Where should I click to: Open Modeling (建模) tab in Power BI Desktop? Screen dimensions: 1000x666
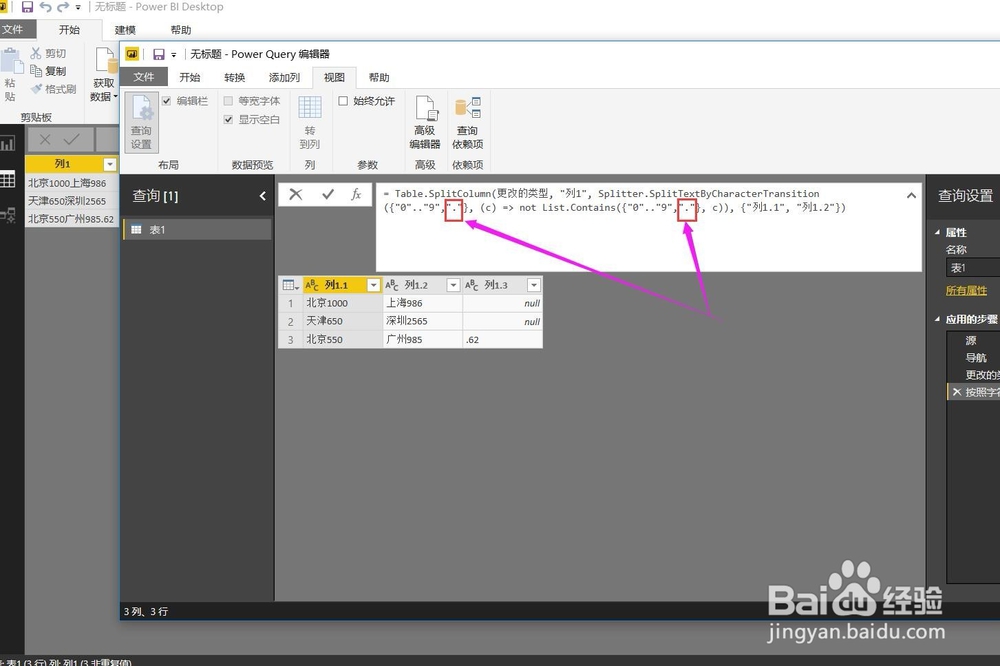tap(125, 30)
